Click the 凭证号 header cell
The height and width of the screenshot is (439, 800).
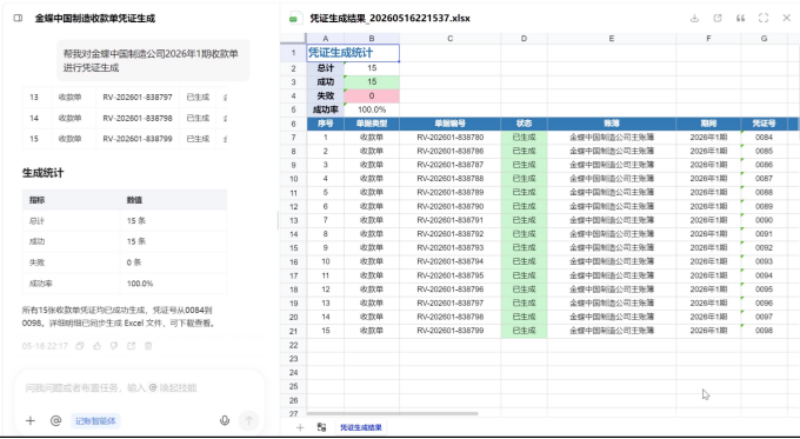tap(764, 124)
